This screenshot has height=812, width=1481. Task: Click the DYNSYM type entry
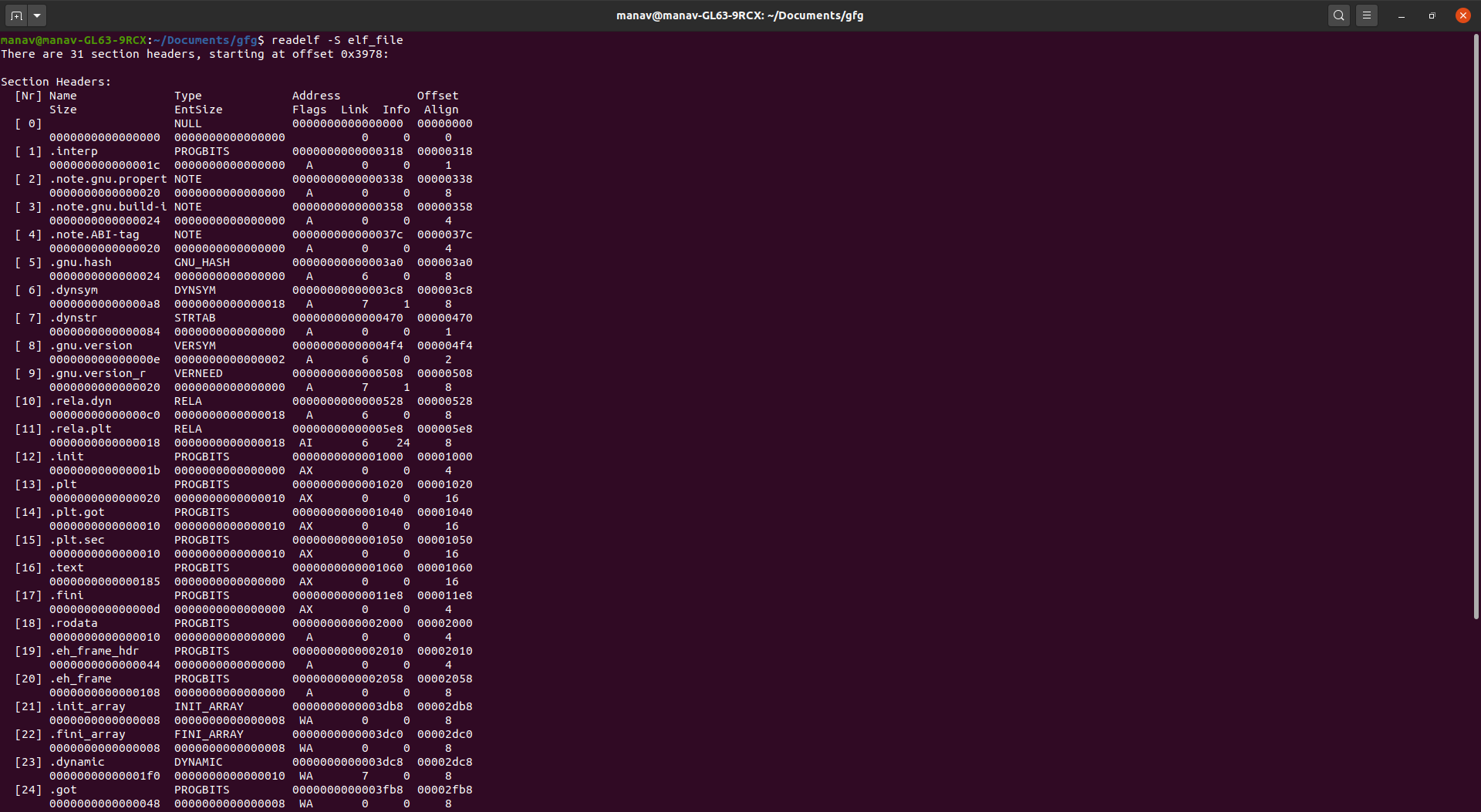pyautogui.click(x=195, y=290)
